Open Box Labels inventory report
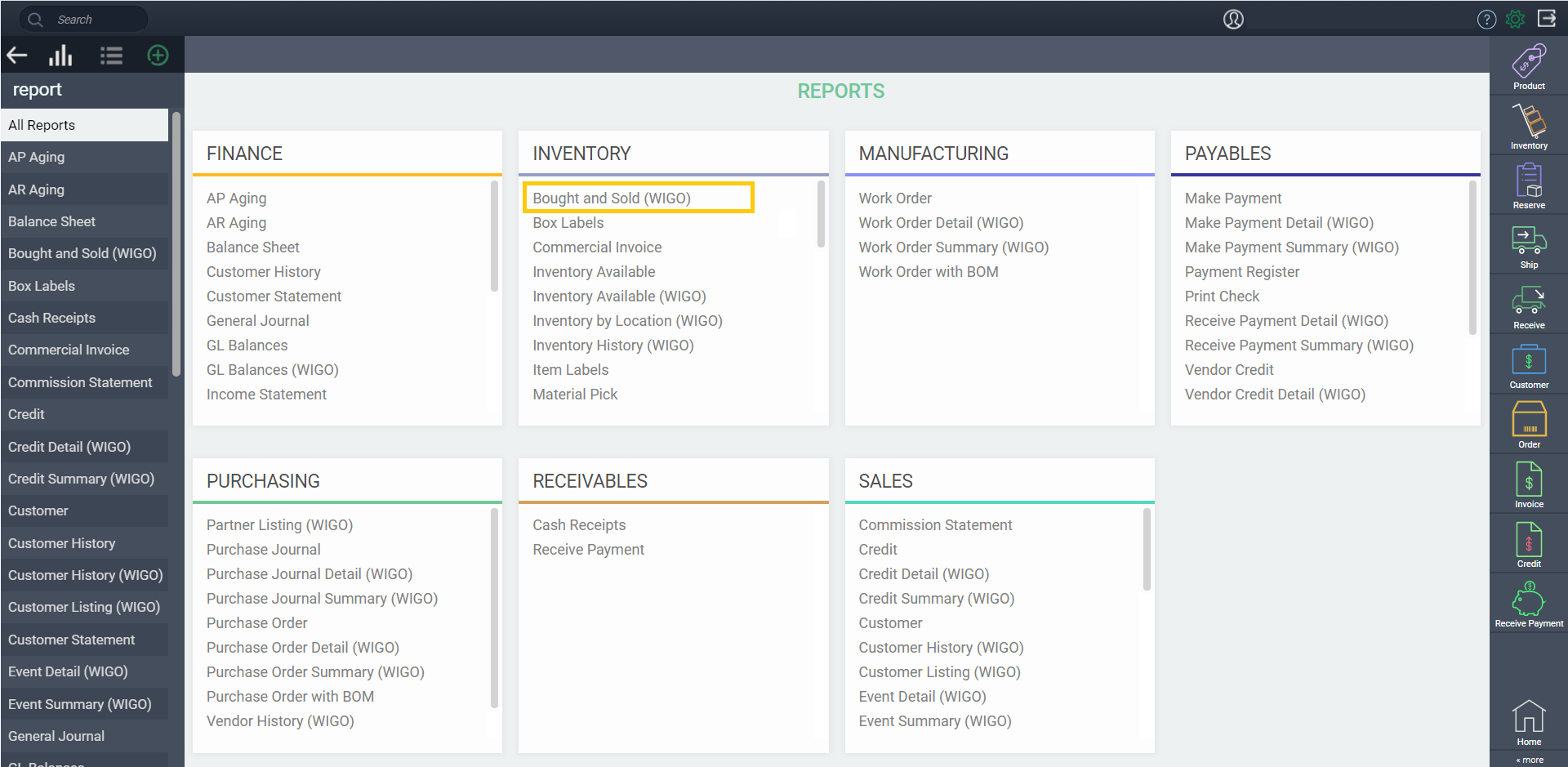This screenshot has width=1568, height=767. [568, 223]
